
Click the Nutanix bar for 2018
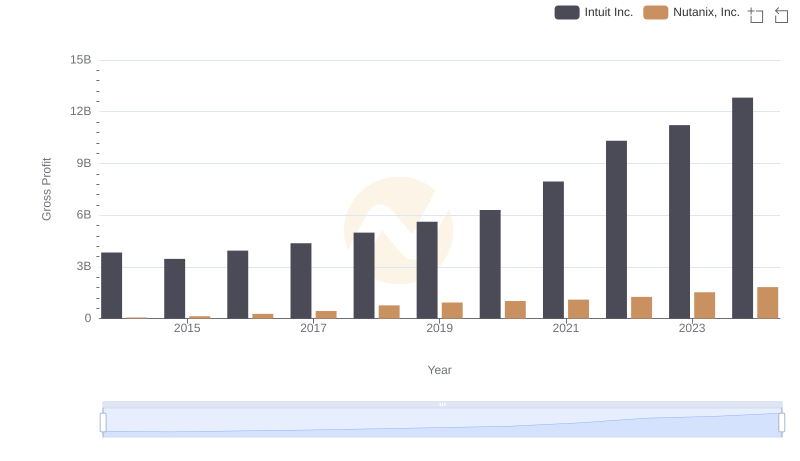click(x=389, y=312)
